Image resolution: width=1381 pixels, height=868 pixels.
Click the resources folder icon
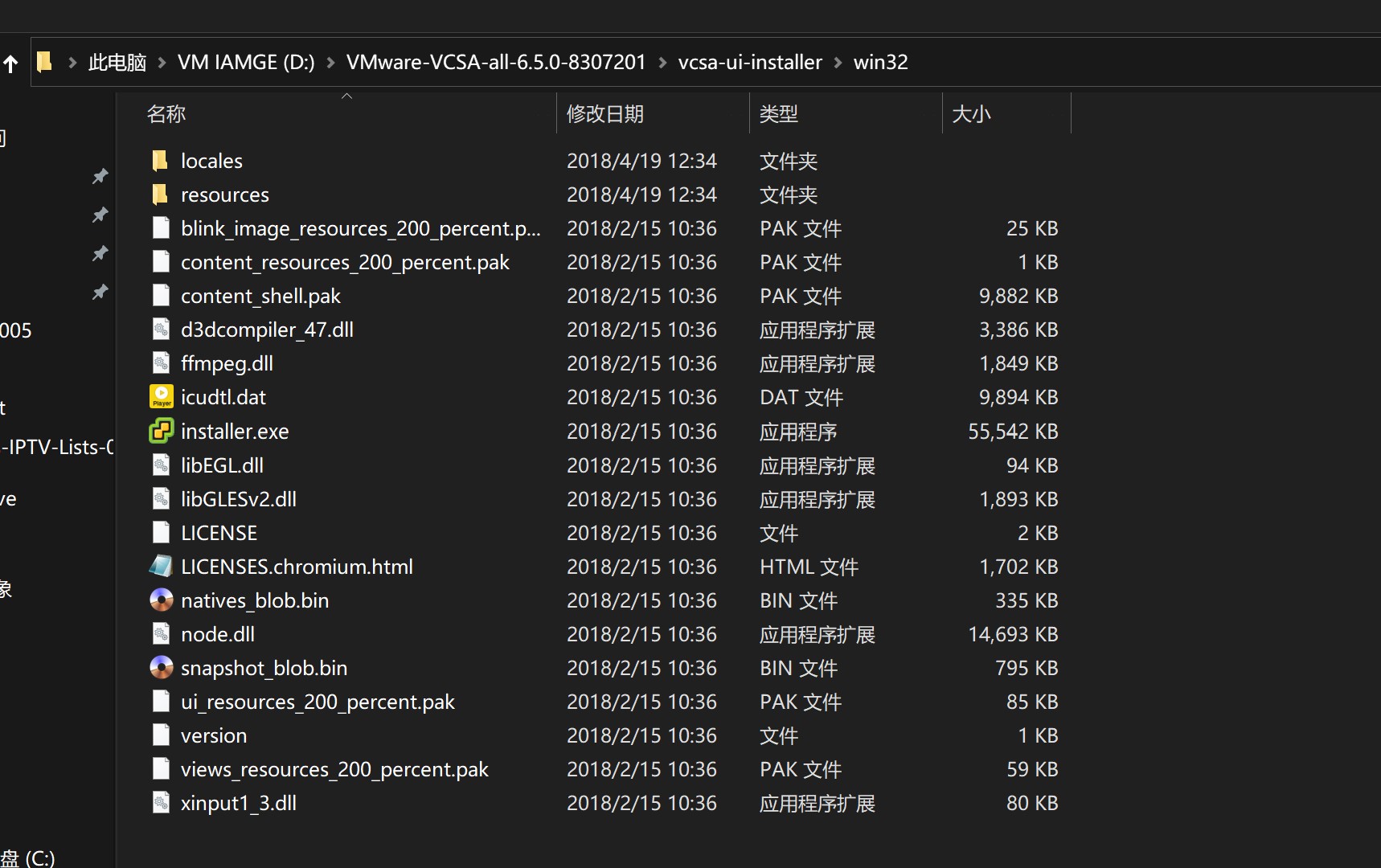click(x=160, y=194)
